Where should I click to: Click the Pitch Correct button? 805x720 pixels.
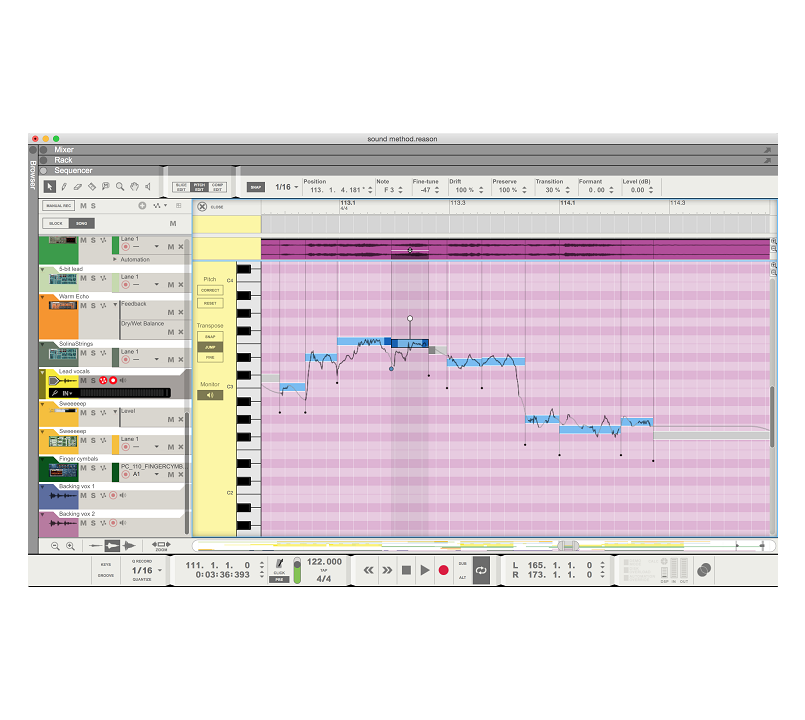click(x=210, y=290)
